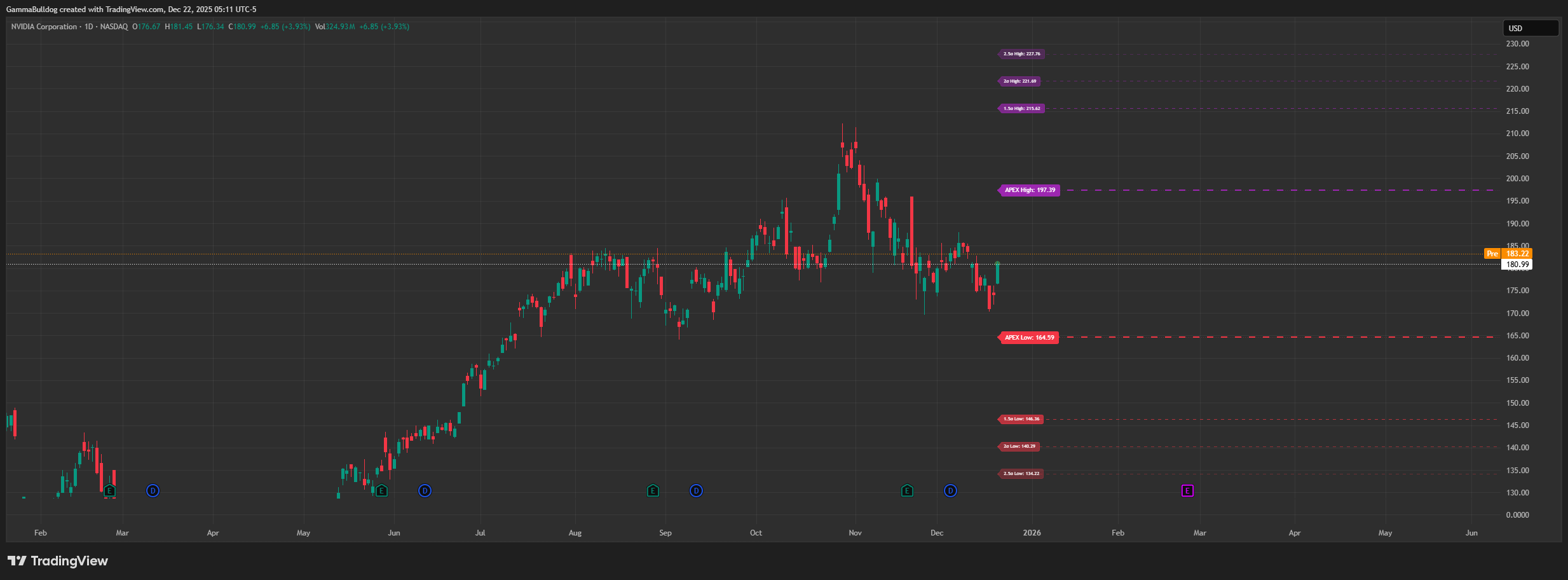Open the USD currency selector

pos(1530,28)
